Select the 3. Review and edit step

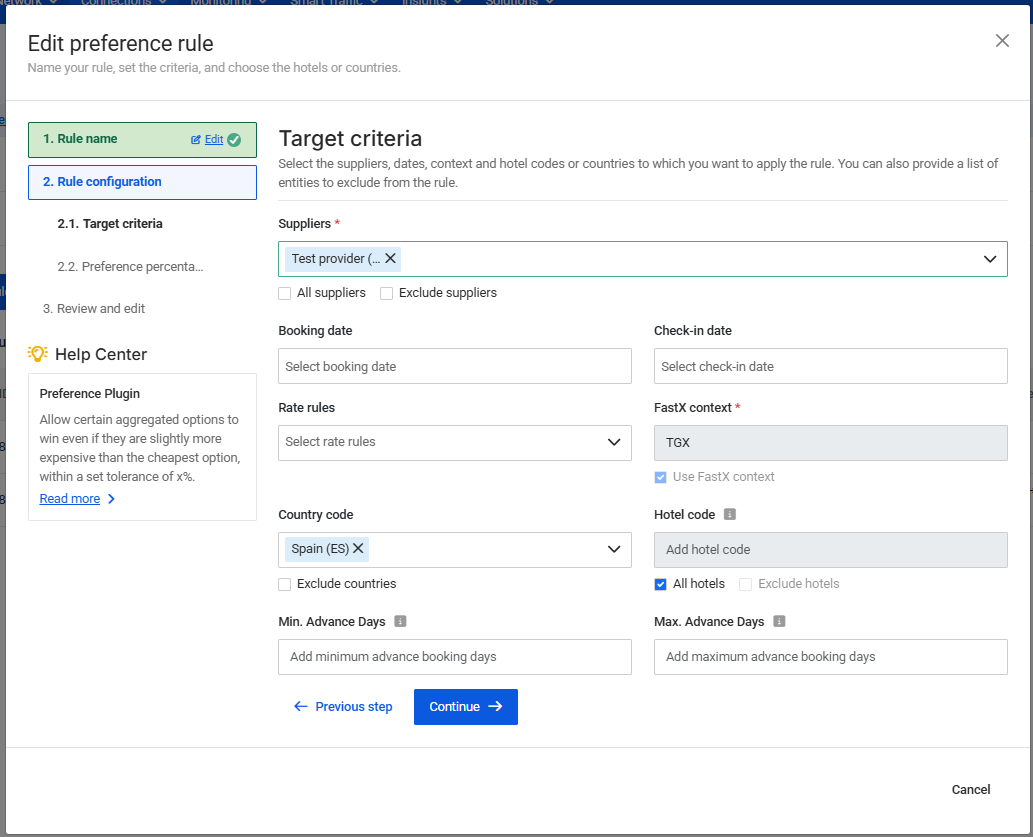coord(94,309)
